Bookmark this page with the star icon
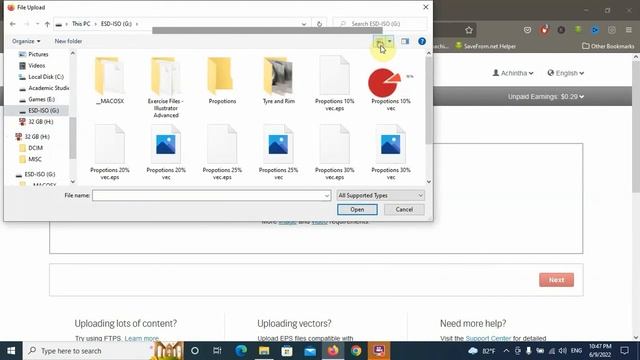Screen dimensions: 640x360 pyautogui.click(x=469, y=30)
